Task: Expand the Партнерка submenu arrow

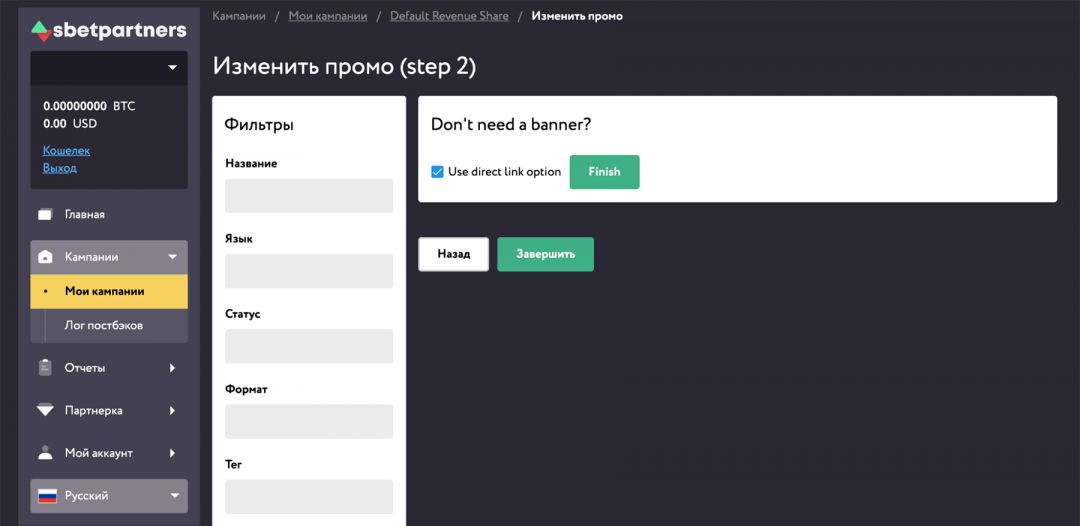Action: pos(172,410)
